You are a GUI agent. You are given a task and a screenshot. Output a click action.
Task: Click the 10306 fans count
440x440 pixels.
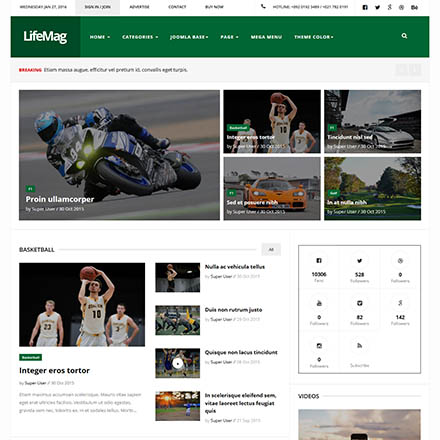coord(319,274)
